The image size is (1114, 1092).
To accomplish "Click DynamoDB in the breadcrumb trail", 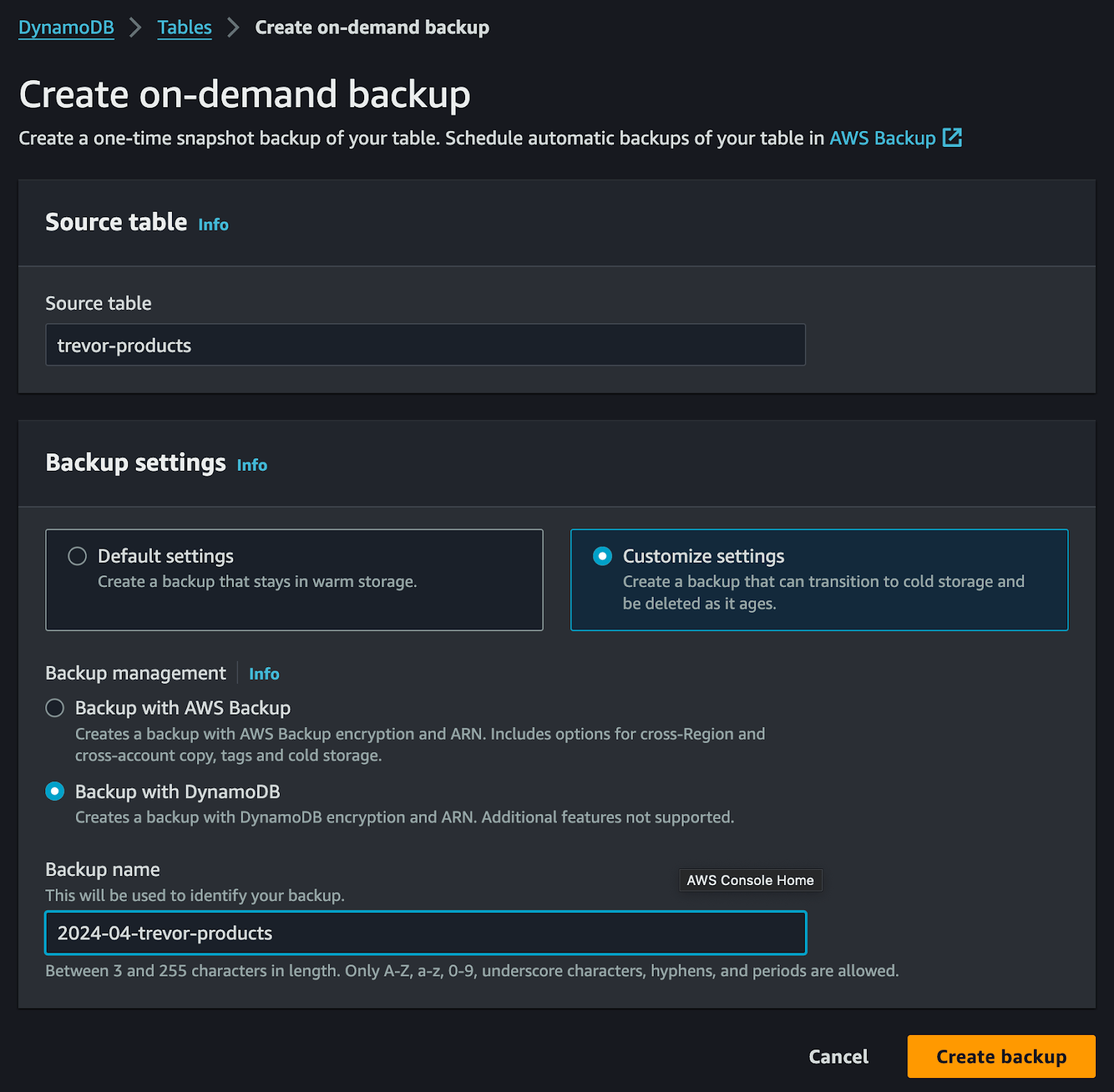I will (65, 28).
